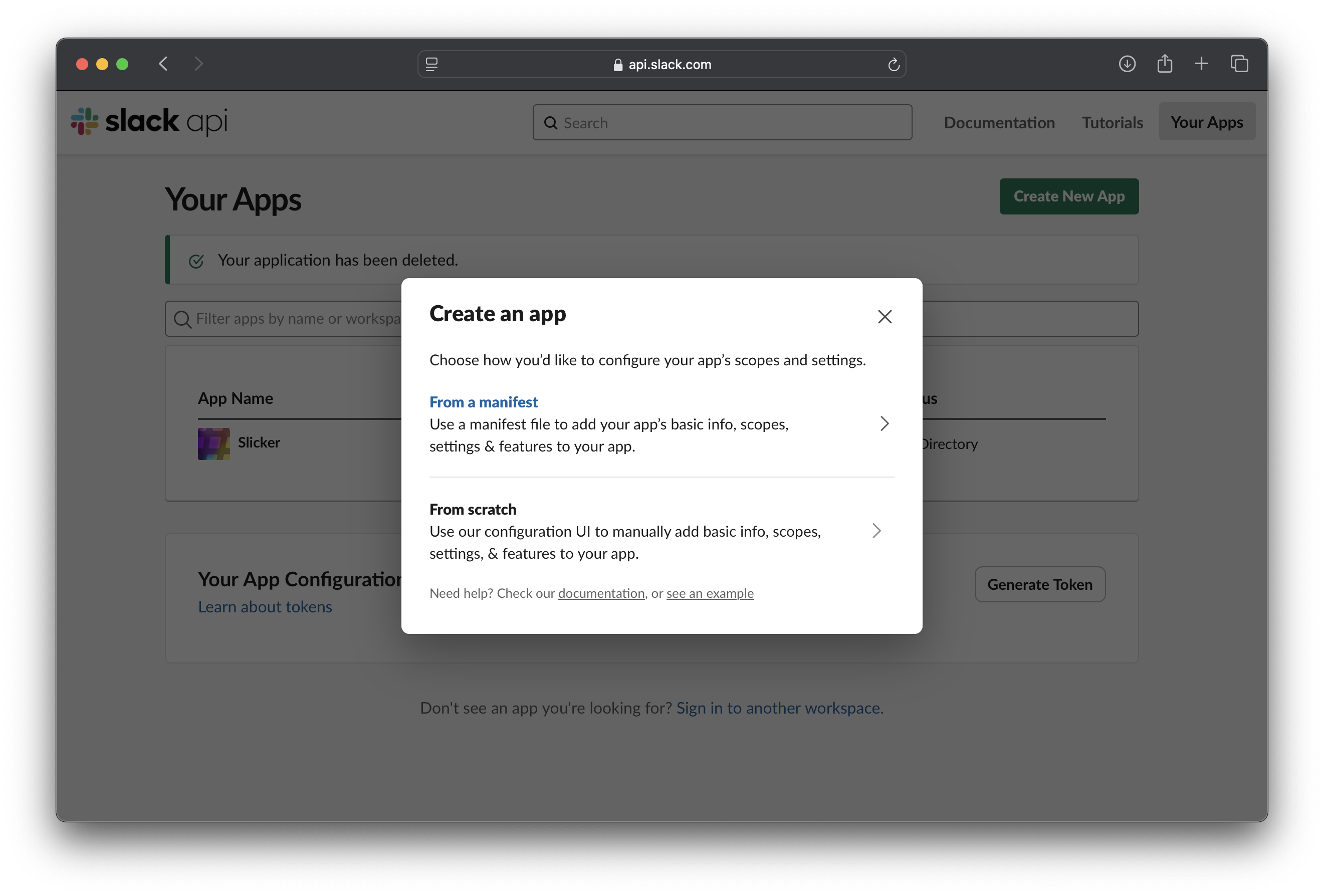Open the Documentation nav item
This screenshot has width=1324, height=896.
pyautogui.click(x=999, y=122)
